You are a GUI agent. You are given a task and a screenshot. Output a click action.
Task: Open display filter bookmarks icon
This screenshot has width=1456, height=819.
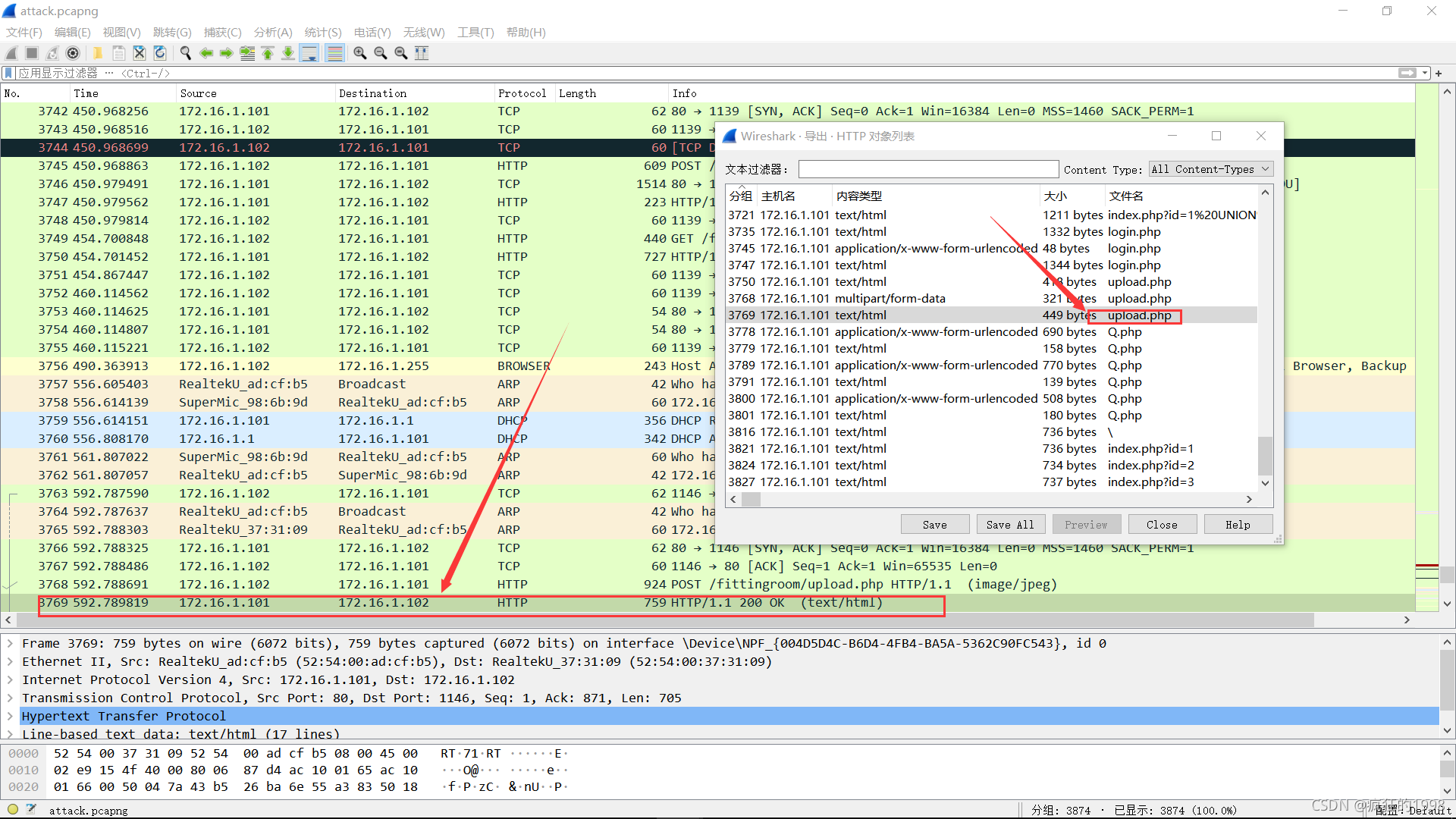click(9, 73)
